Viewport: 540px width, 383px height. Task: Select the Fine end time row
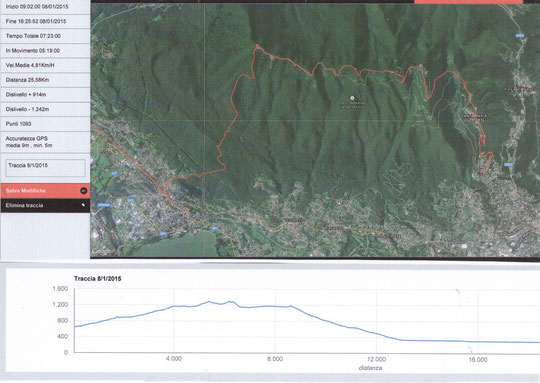[45, 21]
